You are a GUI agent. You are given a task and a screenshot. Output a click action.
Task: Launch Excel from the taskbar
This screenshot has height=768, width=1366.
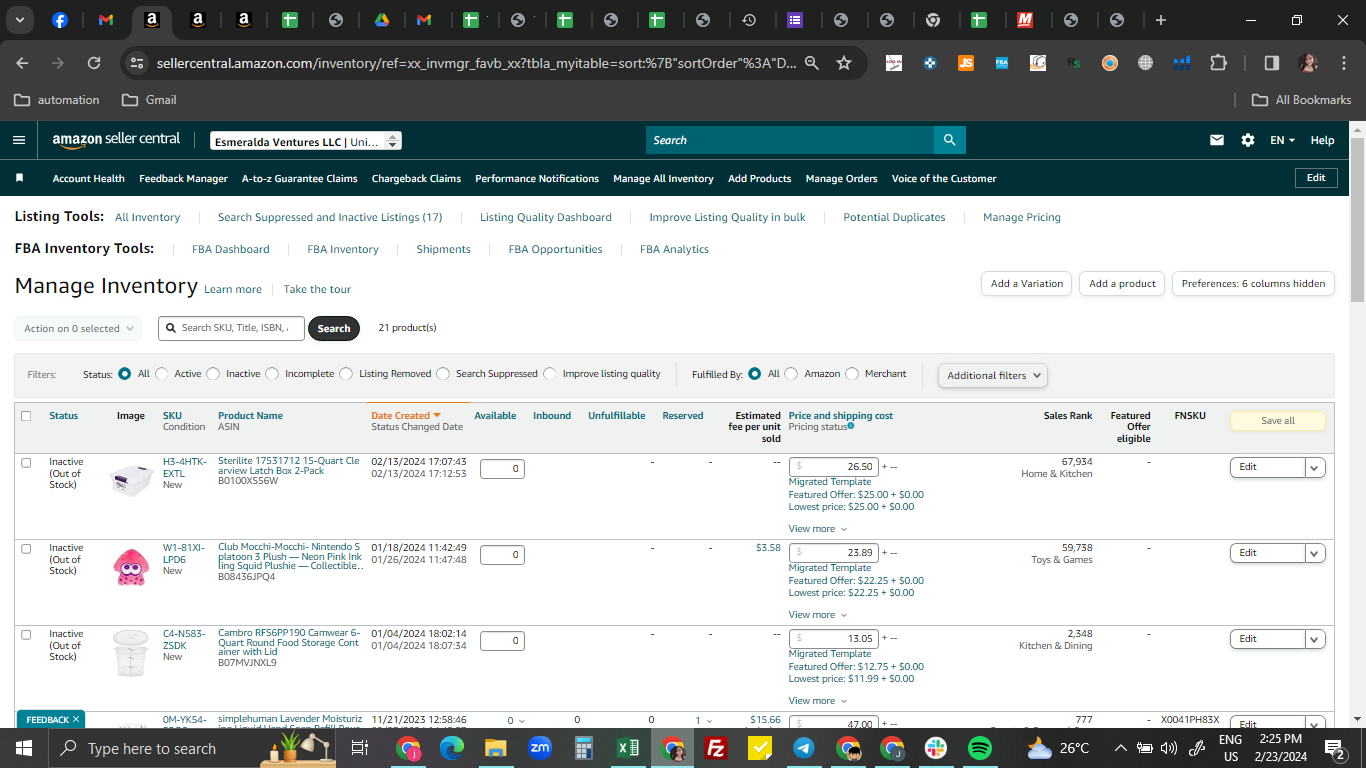point(628,748)
